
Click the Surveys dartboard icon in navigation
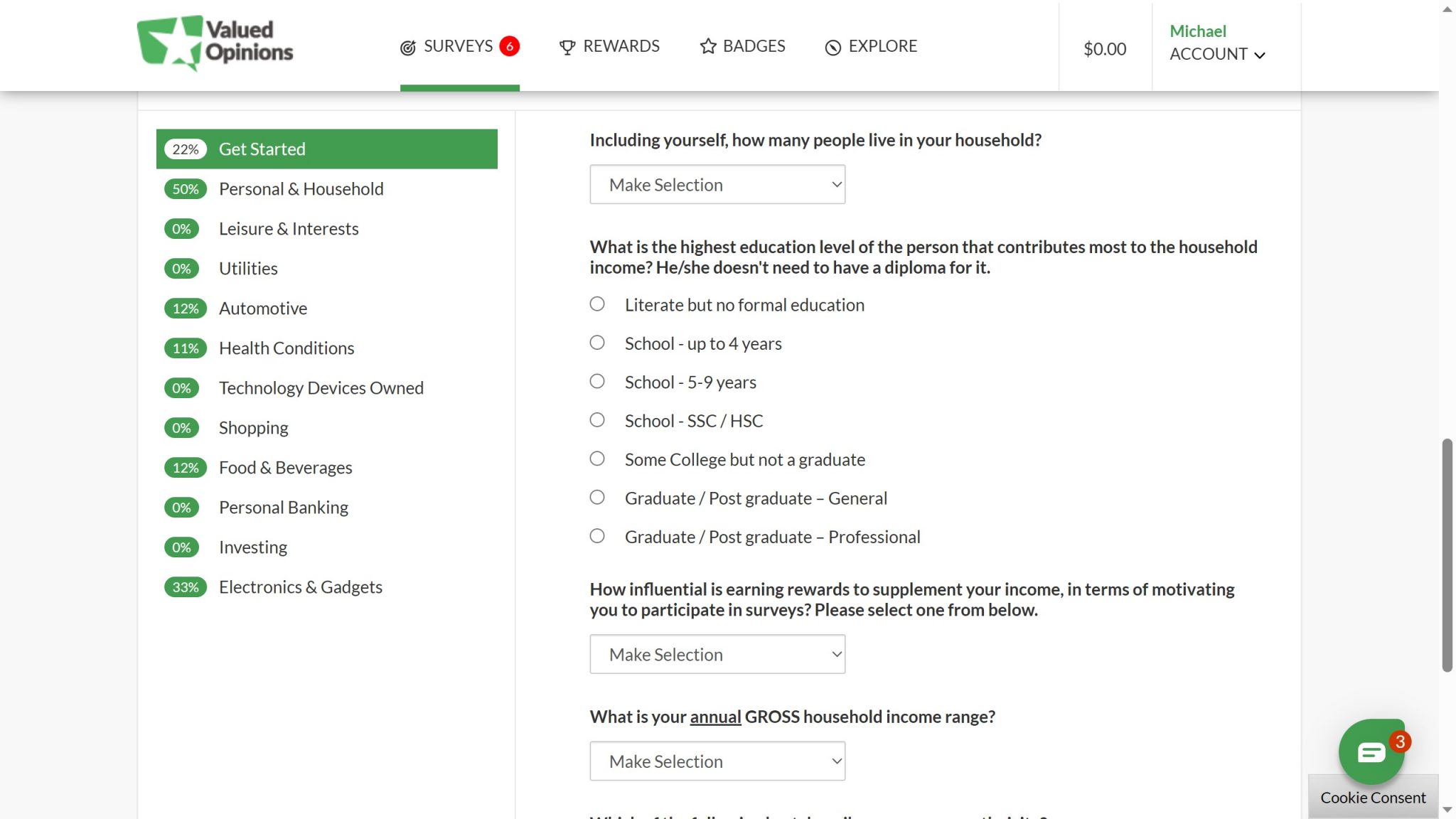click(x=407, y=46)
